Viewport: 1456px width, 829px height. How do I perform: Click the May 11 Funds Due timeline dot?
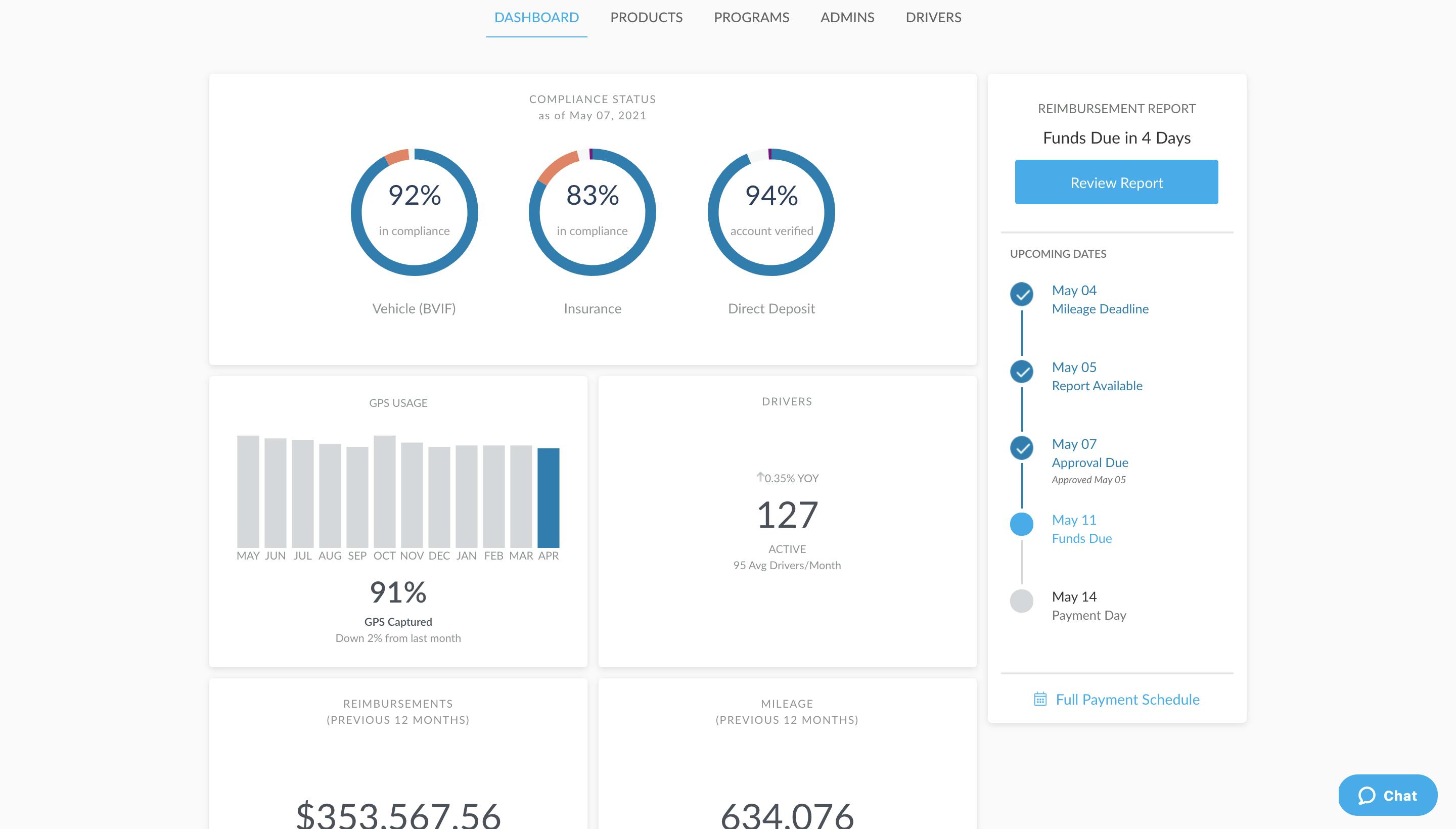[x=1022, y=524]
